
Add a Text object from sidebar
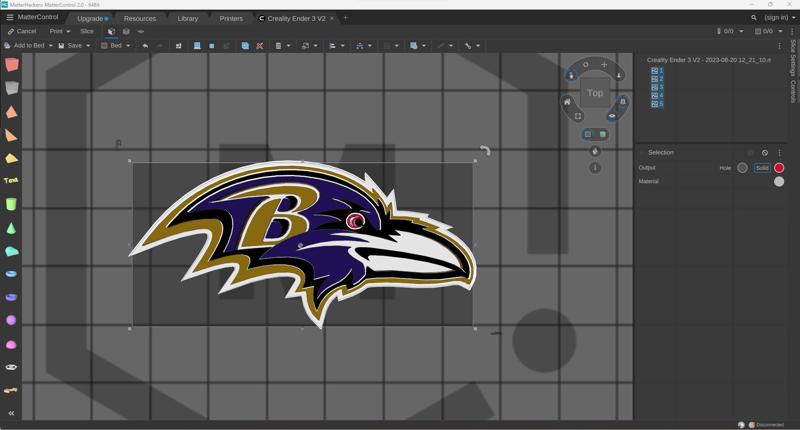click(11, 180)
